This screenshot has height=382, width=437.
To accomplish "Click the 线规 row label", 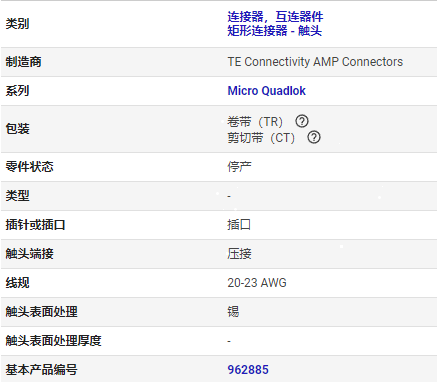I will point(17,283).
